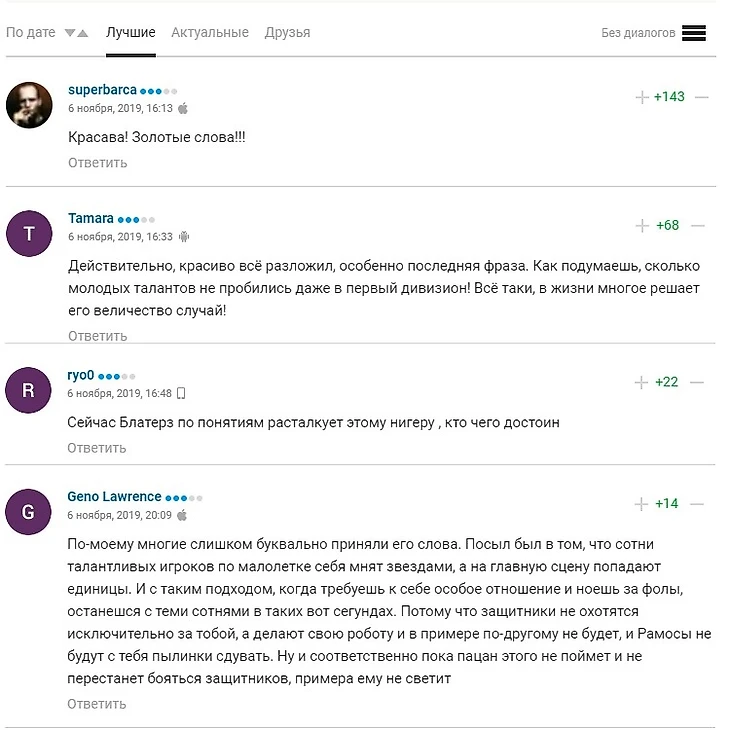Upvote Geno Lawrence's comment with the plus icon

642,504
